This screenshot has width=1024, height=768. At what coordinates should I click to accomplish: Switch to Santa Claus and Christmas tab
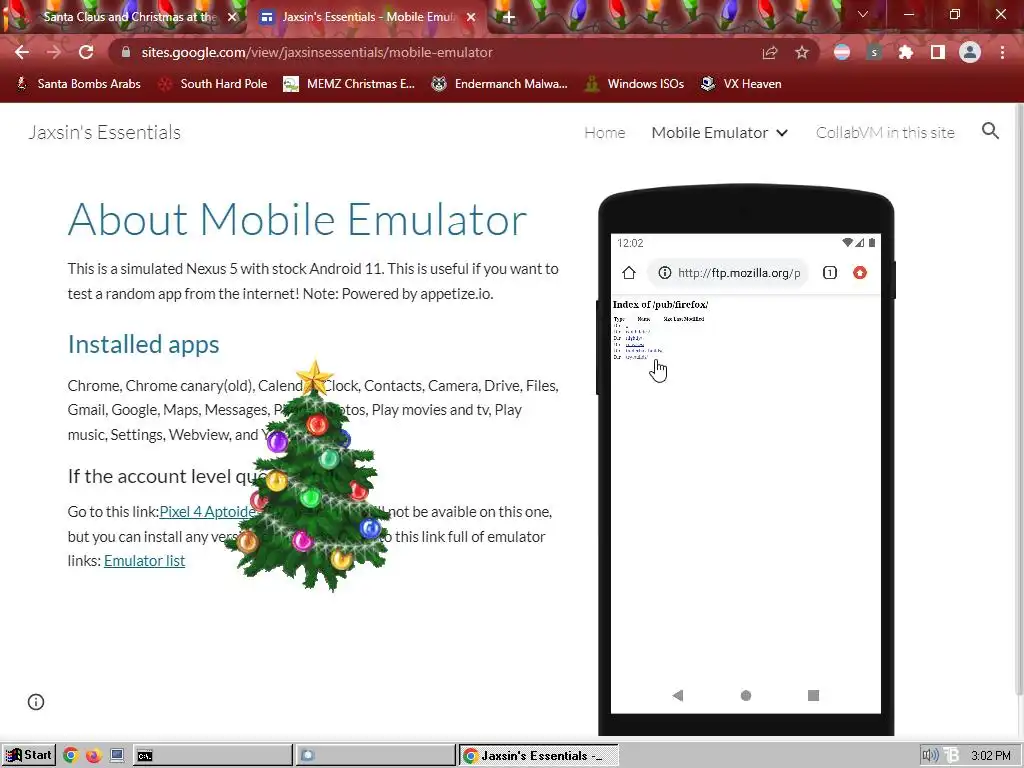(x=124, y=17)
